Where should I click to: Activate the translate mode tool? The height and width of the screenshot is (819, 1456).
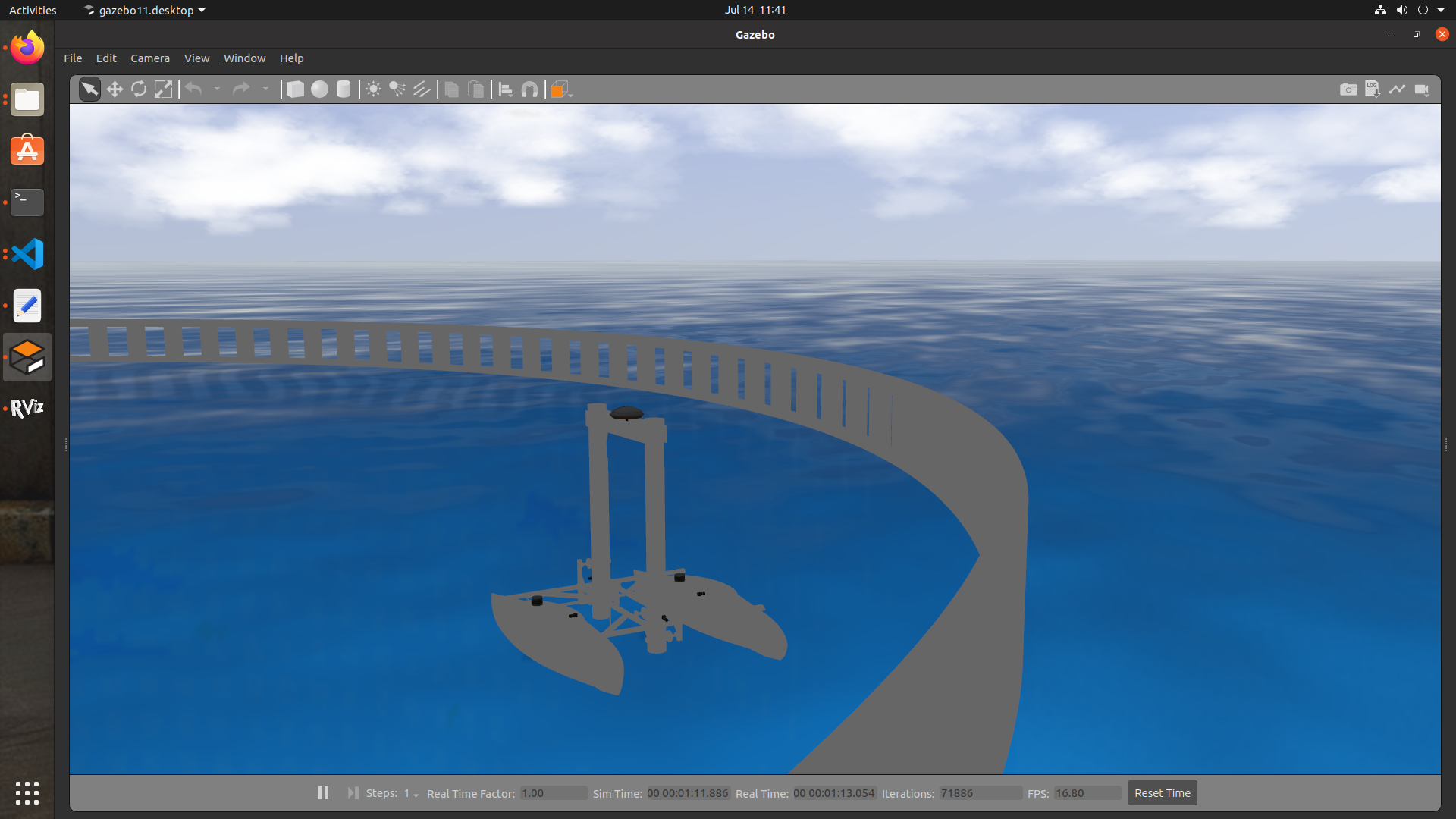click(115, 89)
